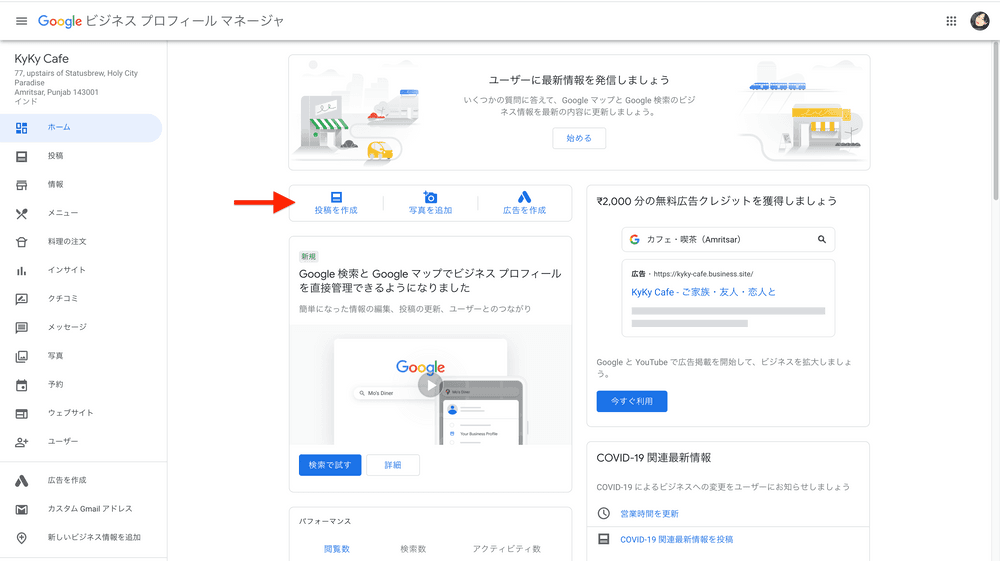This screenshot has height=561, width=1000.
Task: Click the 写真を追加 camera icon
Action: click(430, 197)
